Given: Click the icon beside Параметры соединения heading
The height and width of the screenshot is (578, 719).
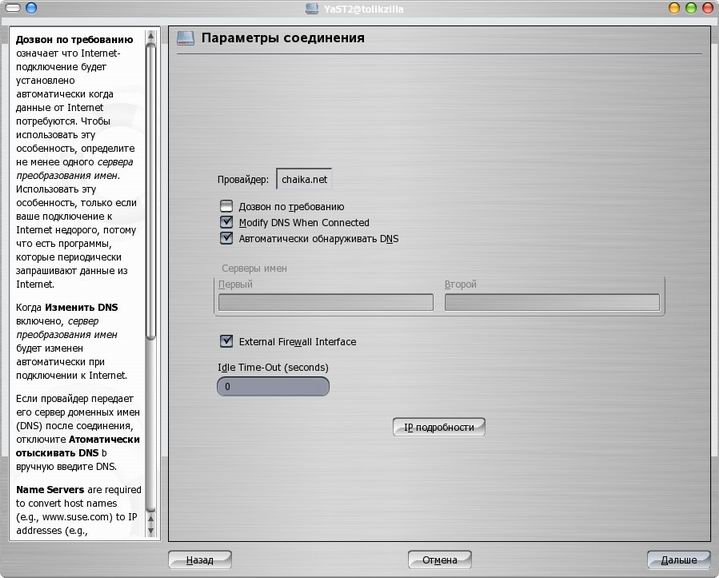Looking at the screenshot, I should pyautogui.click(x=185, y=38).
